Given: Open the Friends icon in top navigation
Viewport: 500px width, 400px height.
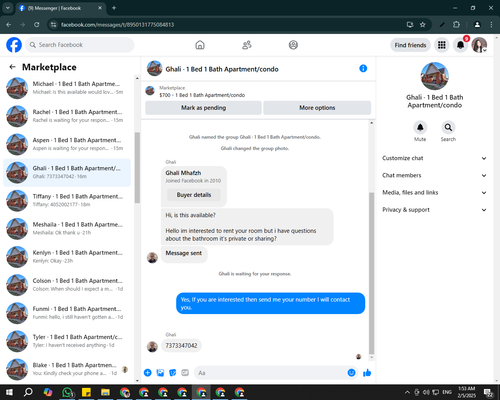Looking at the screenshot, I should point(247,45).
